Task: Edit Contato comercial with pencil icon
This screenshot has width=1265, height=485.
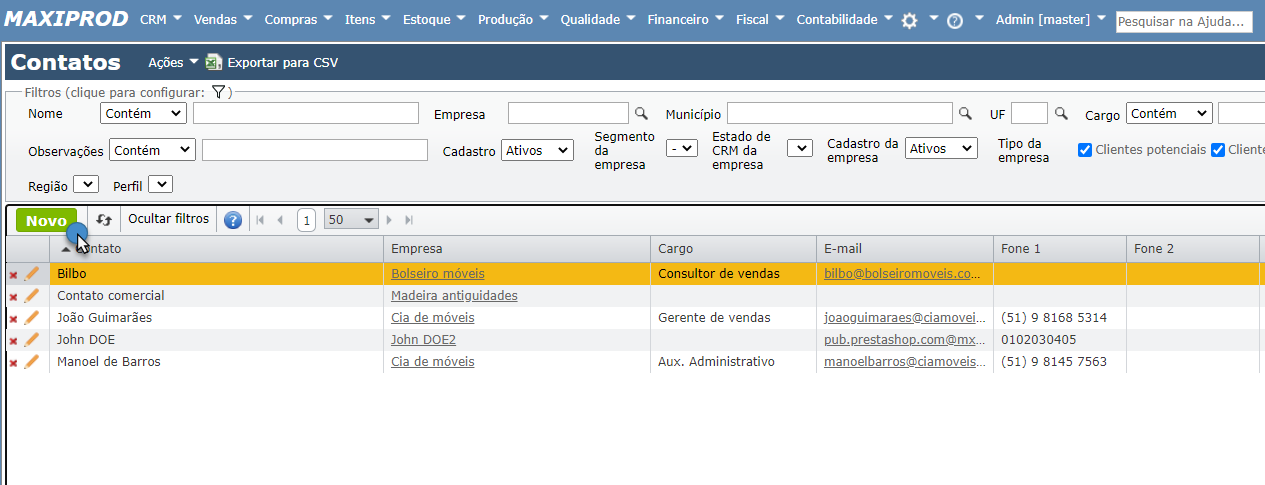Action: (32, 296)
